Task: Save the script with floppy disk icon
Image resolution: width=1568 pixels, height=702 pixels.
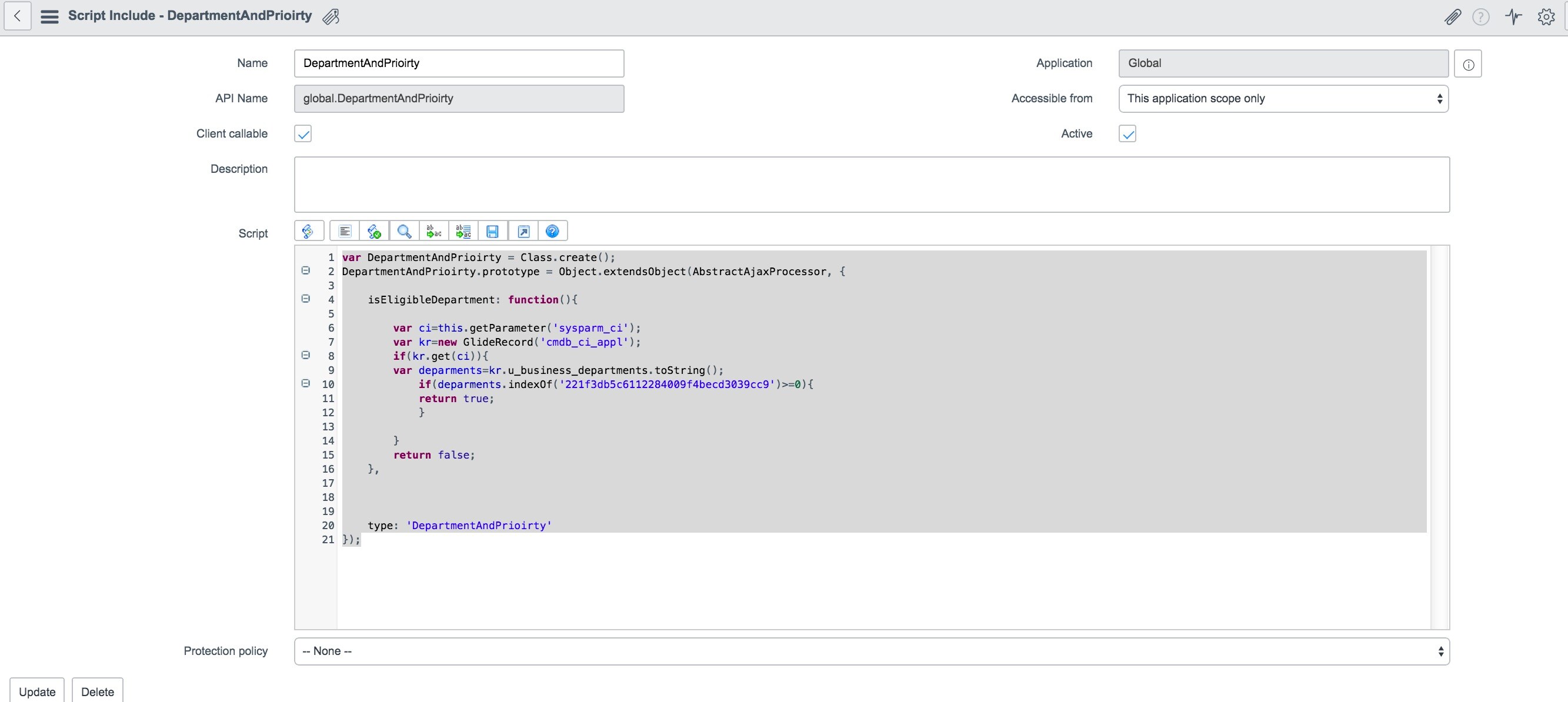Action: [492, 231]
